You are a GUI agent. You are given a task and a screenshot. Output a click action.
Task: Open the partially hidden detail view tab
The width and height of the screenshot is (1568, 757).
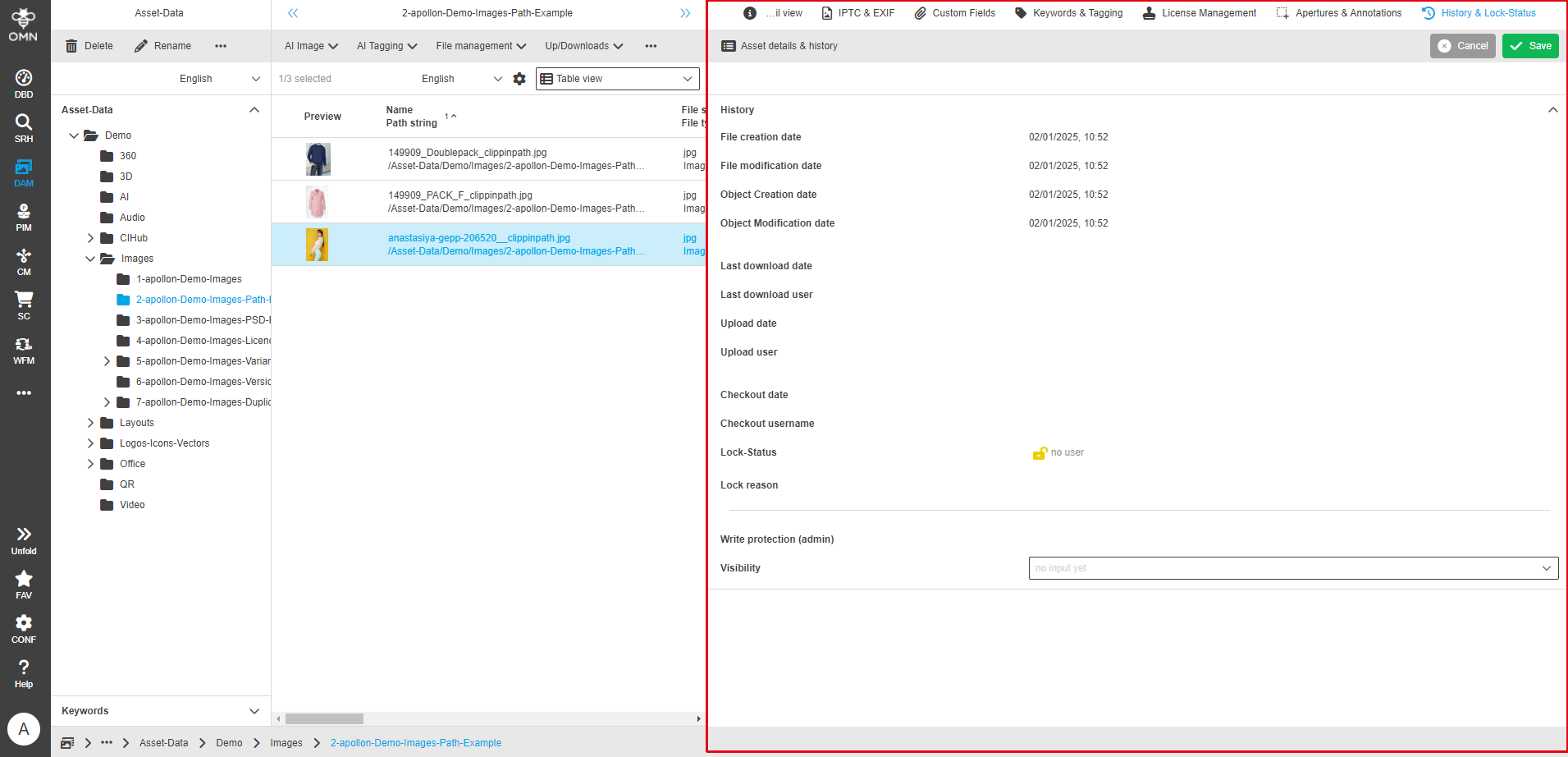(x=773, y=13)
